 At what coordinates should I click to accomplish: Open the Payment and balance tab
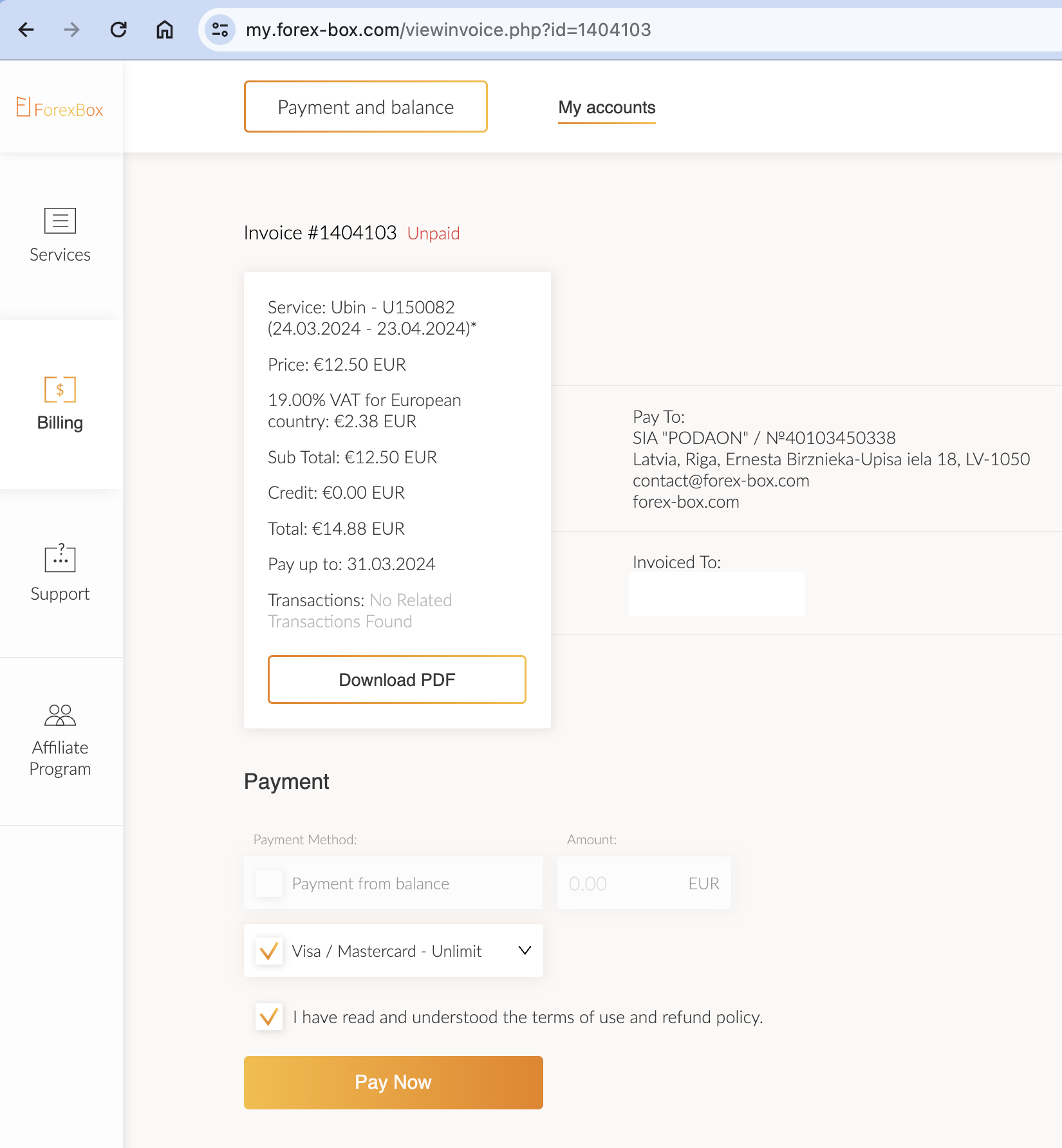366,107
